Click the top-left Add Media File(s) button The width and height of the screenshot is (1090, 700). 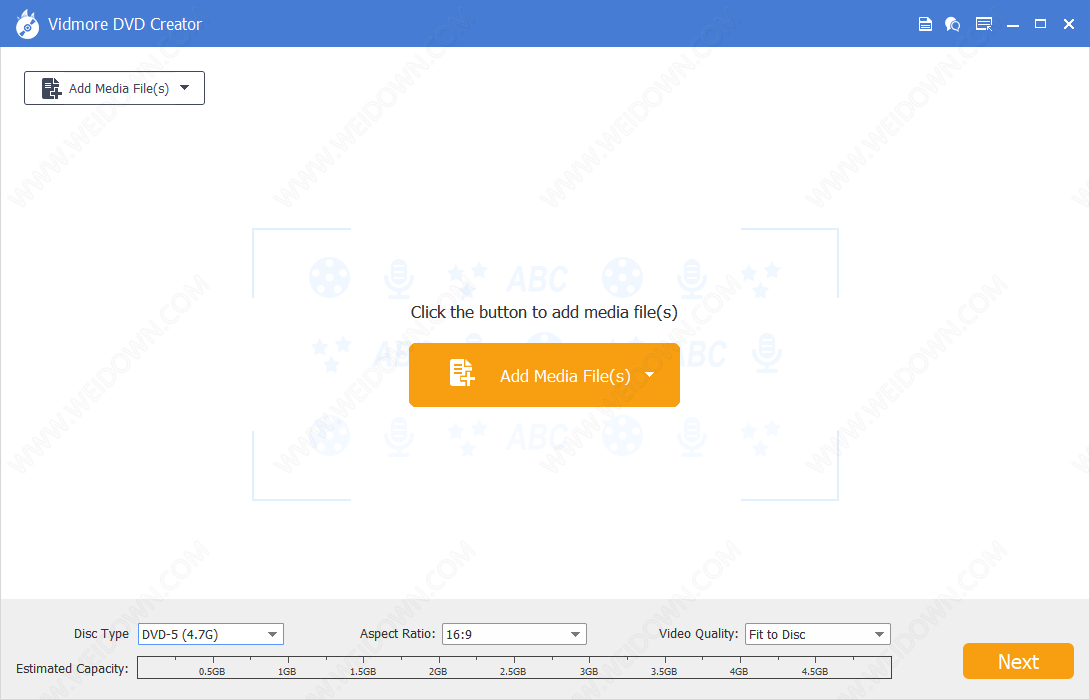click(114, 88)
